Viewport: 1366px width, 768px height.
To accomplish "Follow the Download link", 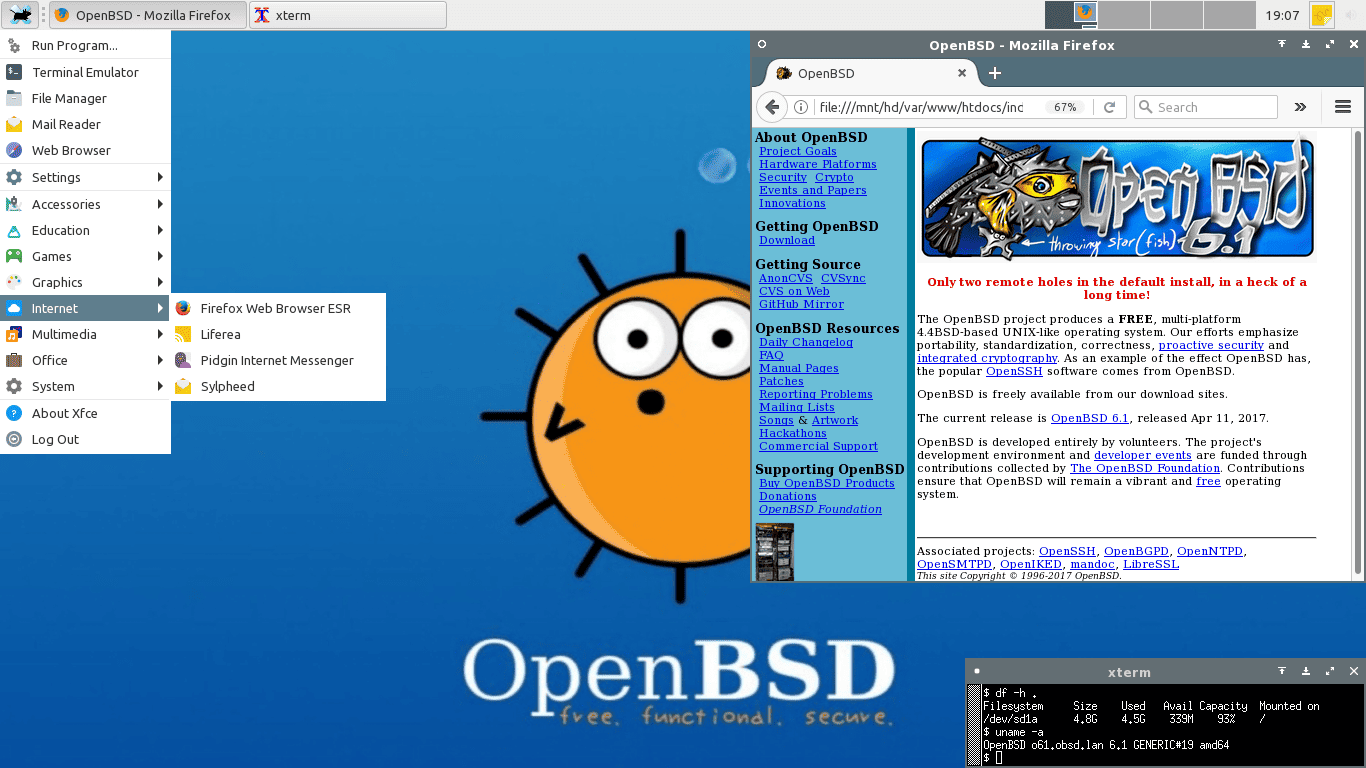I will pyautogui.click(x=787, y=240).
